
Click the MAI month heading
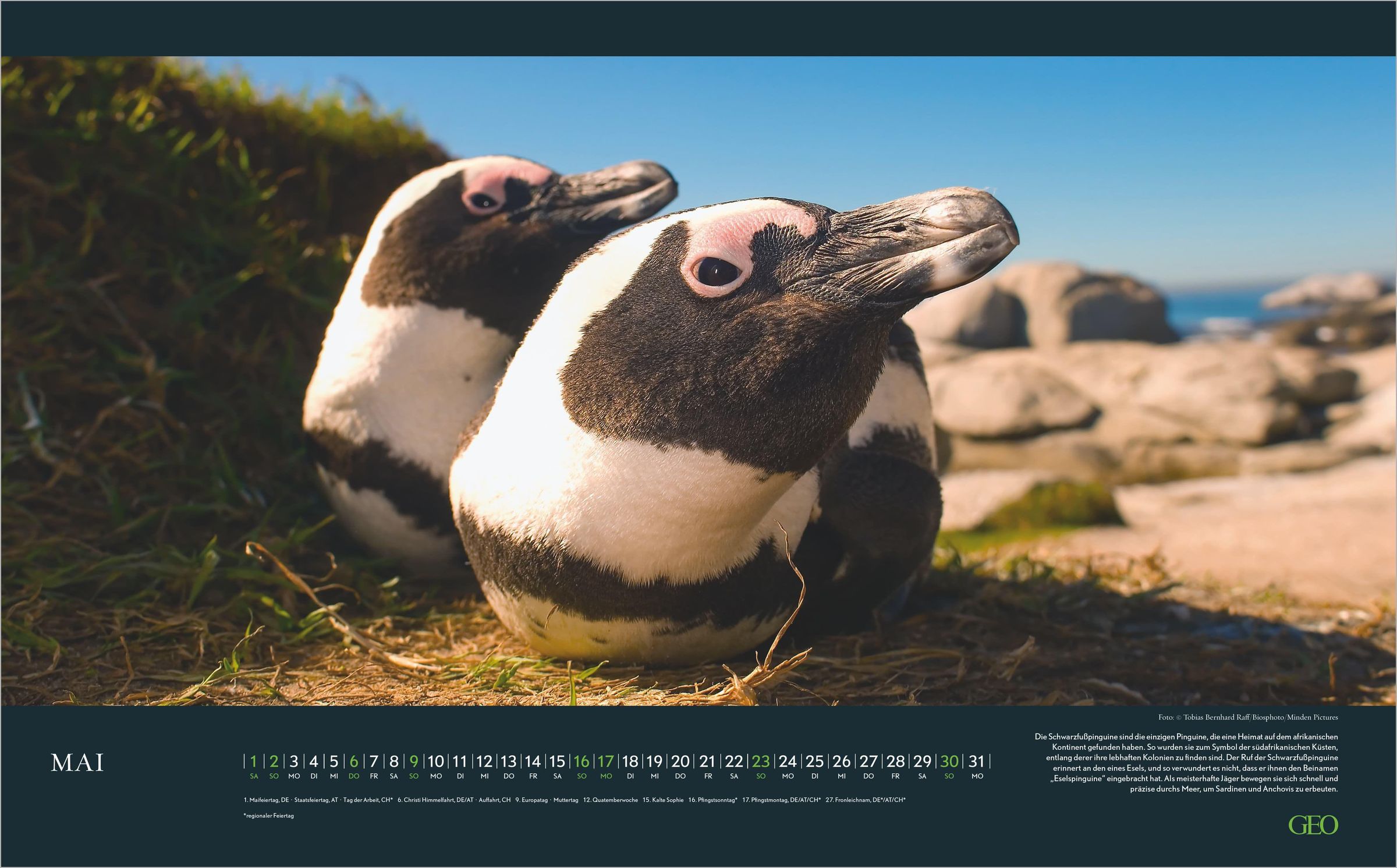[x=77, y=763]
